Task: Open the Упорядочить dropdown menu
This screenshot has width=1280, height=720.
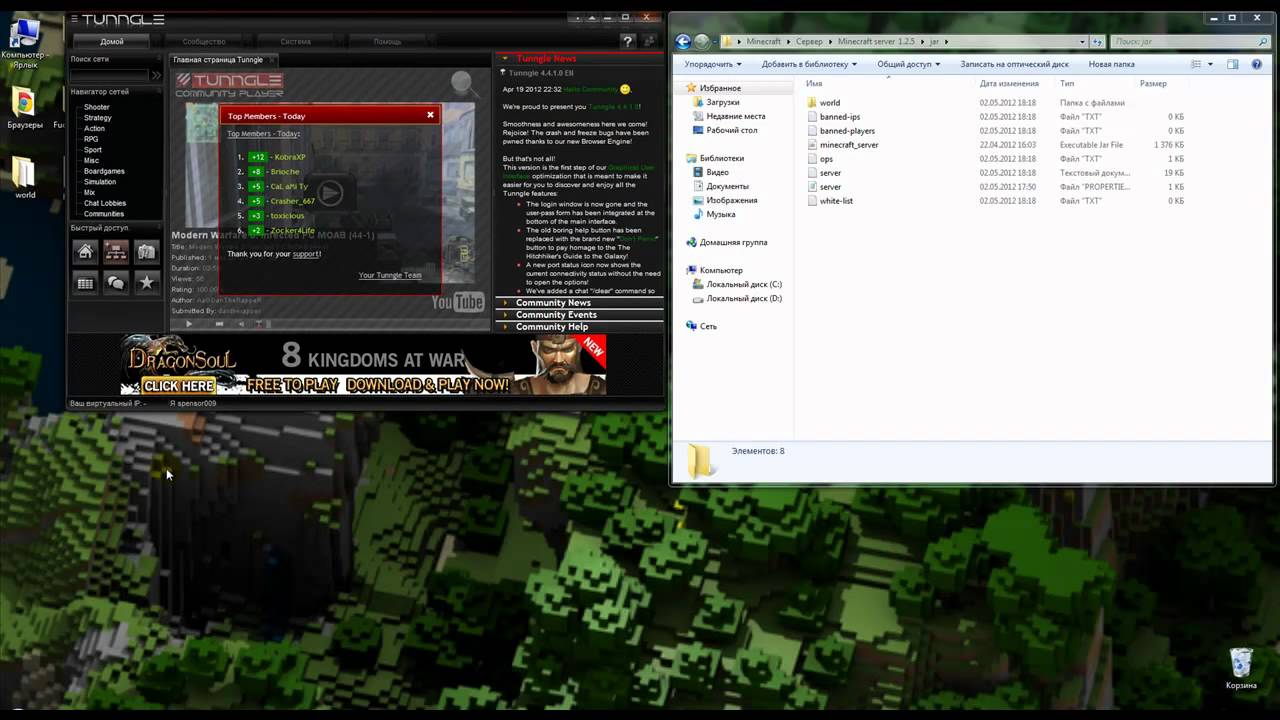Action: [x=713, y=64]
